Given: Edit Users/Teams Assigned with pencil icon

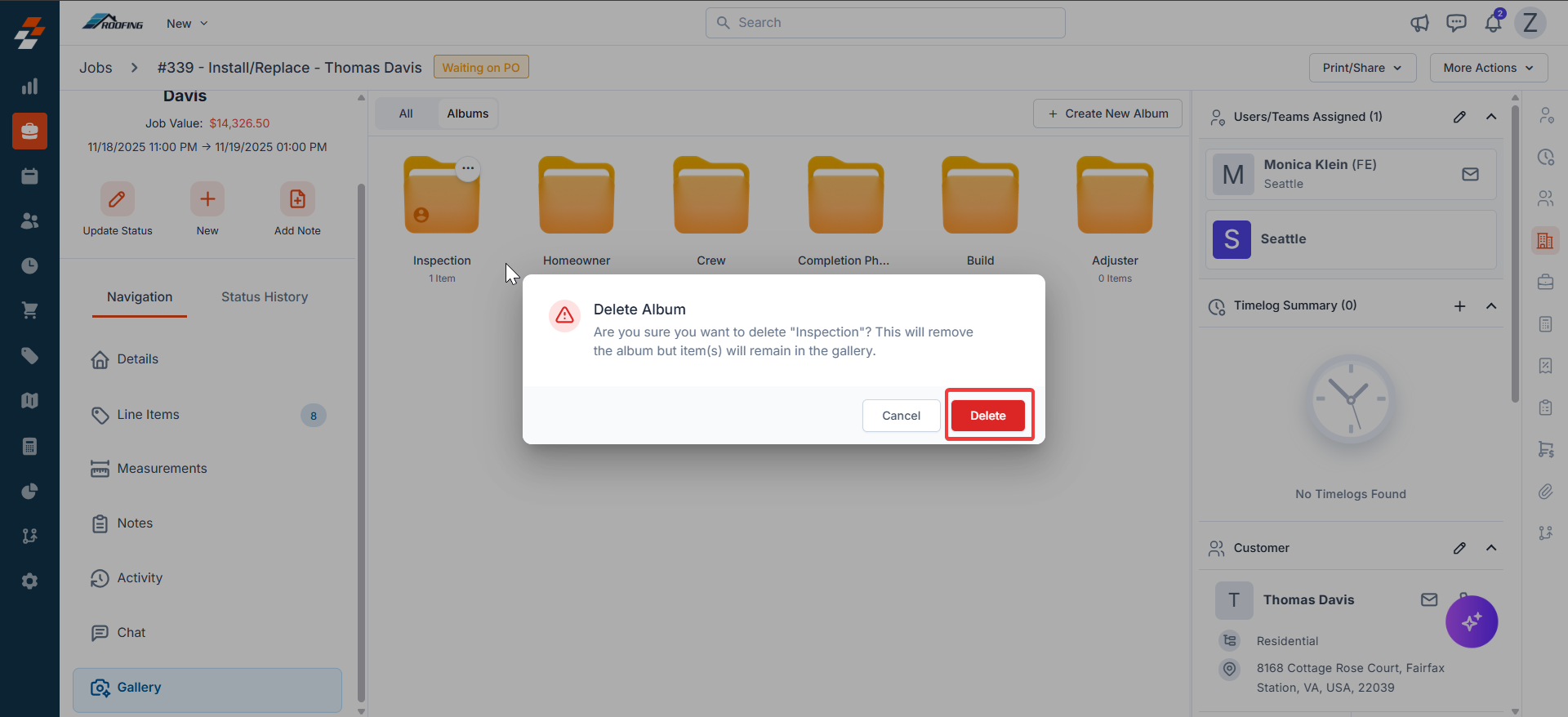Looking at the screenshot, I should coord(1459,117).
